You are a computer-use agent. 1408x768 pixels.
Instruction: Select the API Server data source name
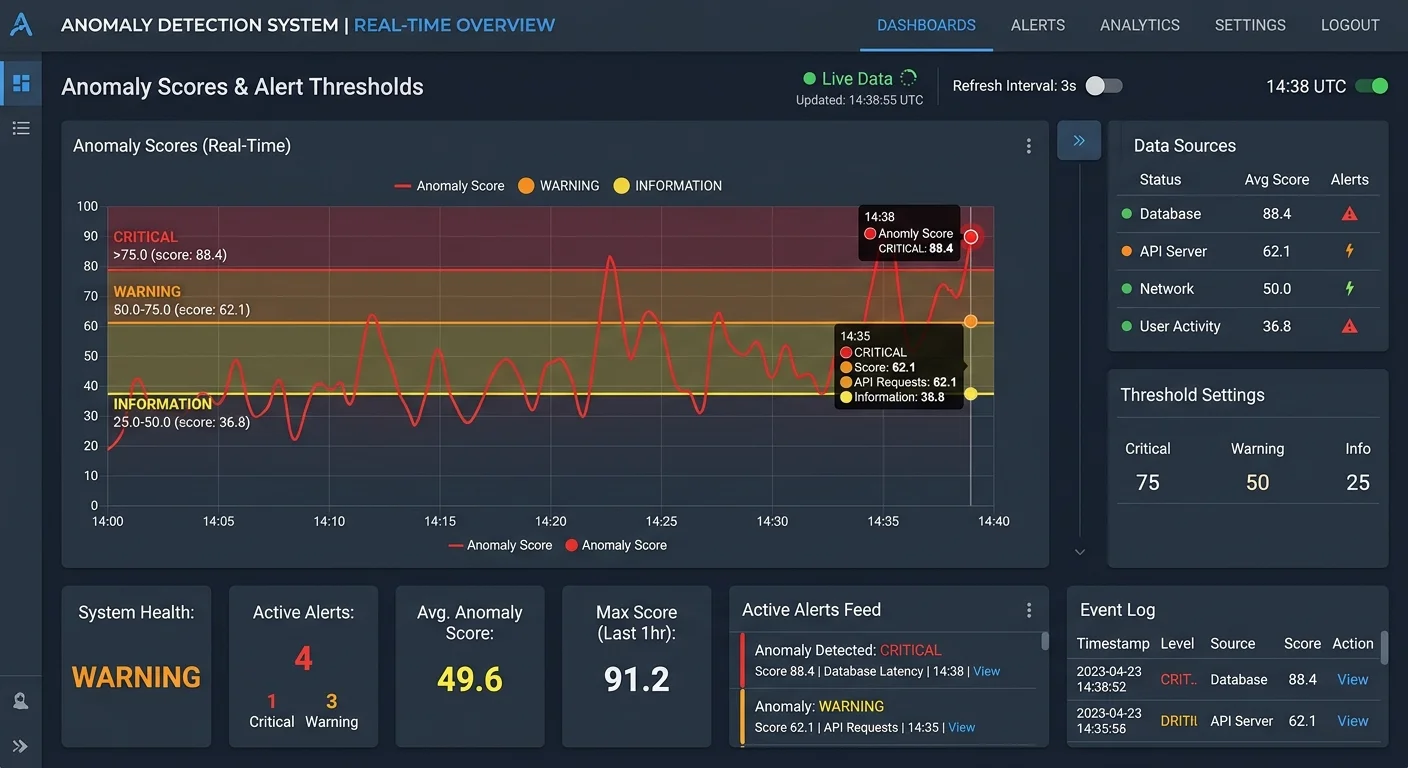coord(1173,251)
